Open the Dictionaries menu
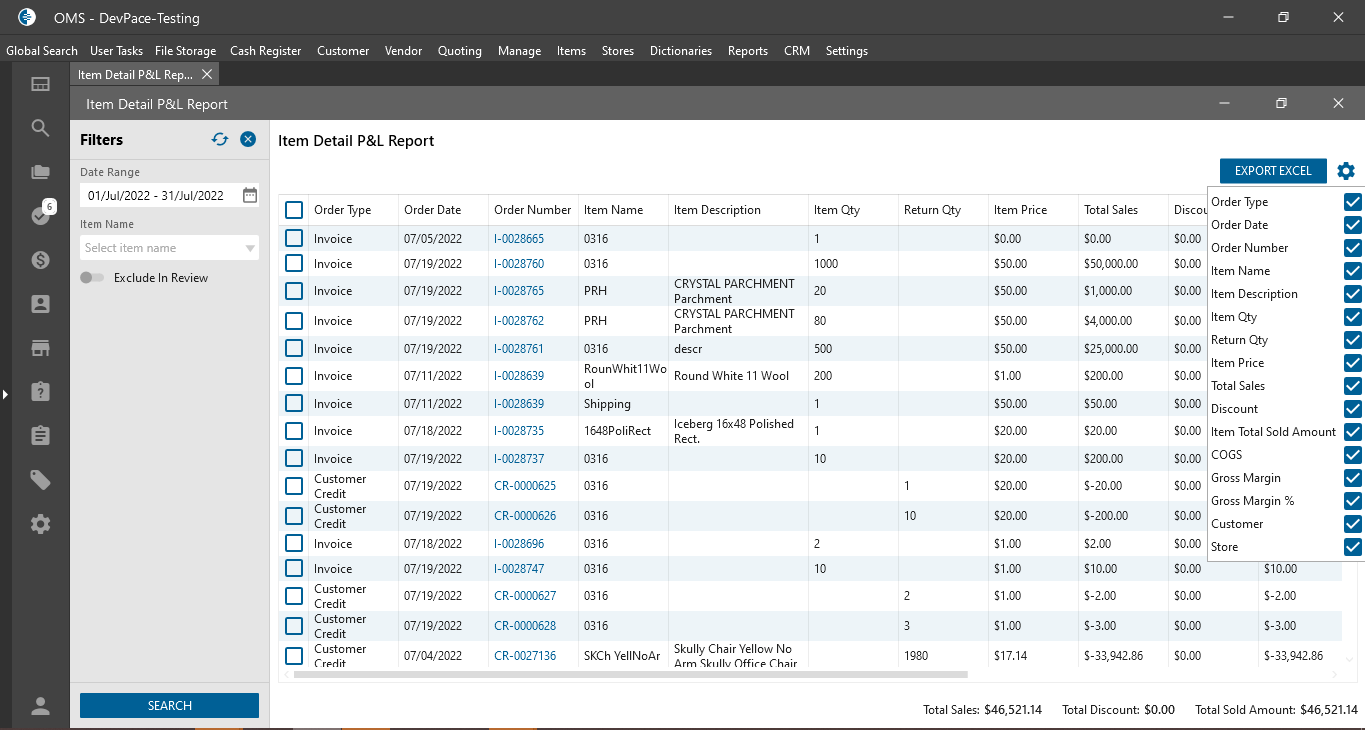This screenshot has height=730, width=1365. tap(680, 51)
